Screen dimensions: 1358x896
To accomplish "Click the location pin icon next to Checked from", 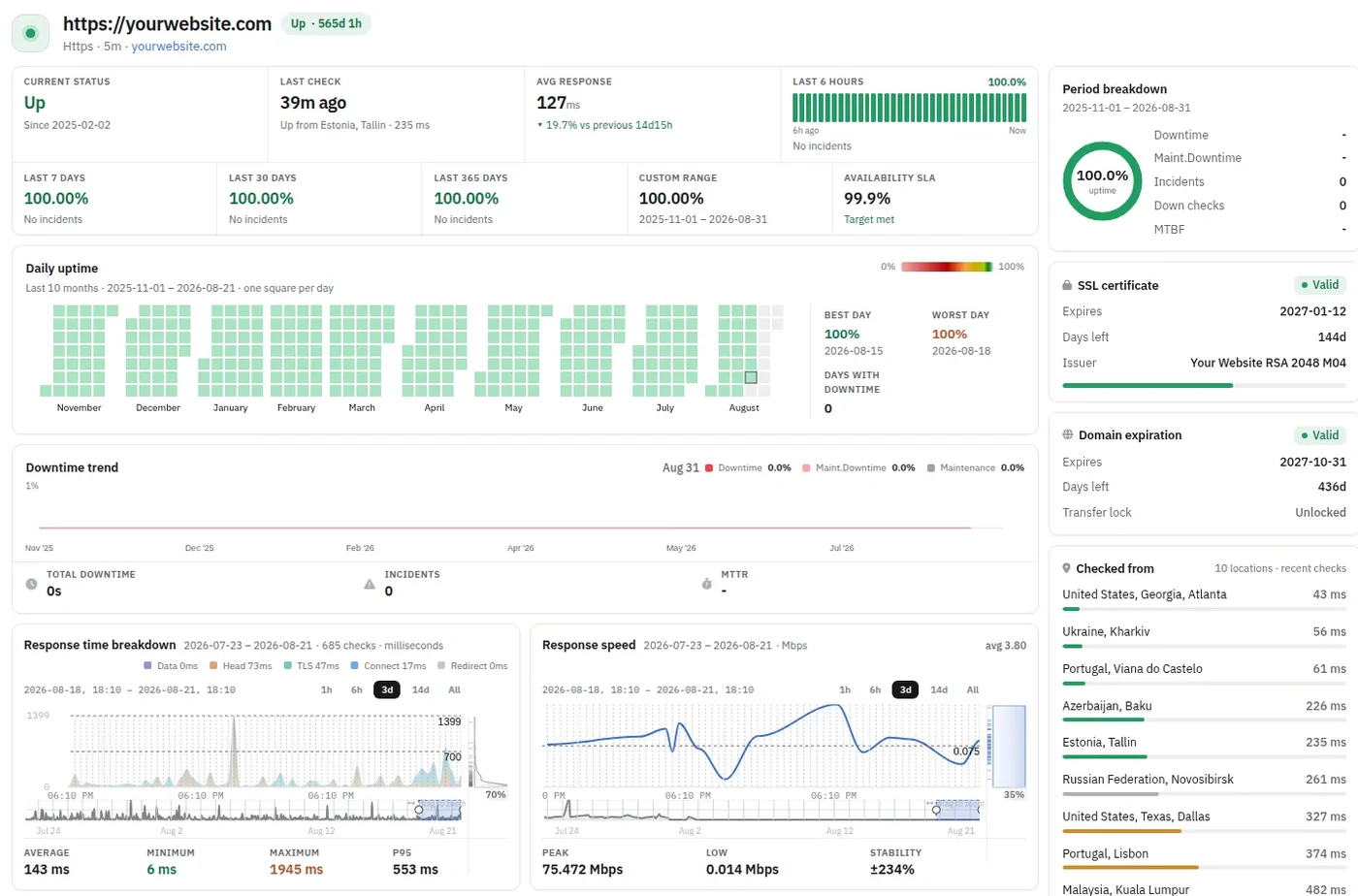I will [1067, 568].
